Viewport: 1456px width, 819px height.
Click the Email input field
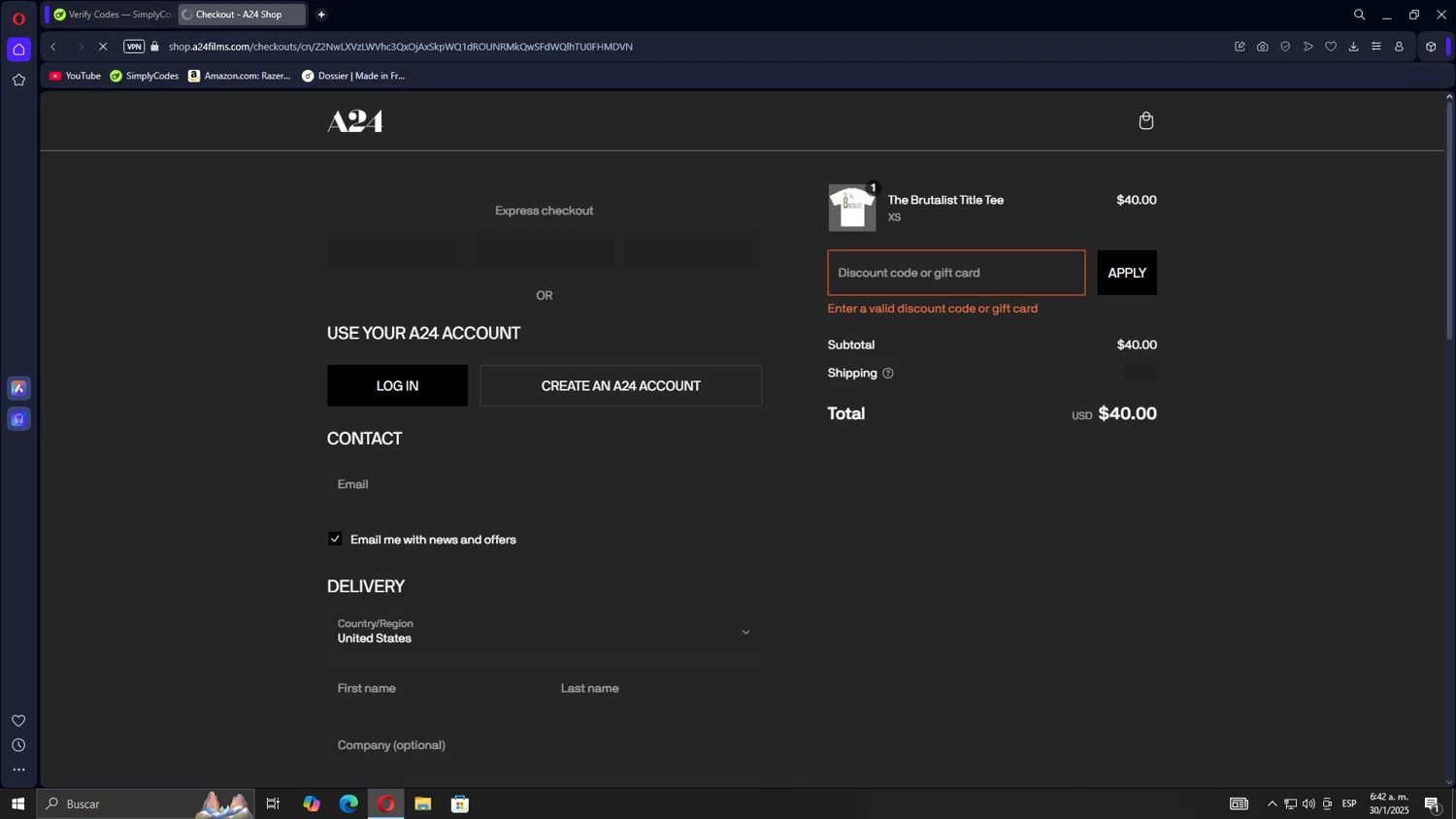coord(545,484)
